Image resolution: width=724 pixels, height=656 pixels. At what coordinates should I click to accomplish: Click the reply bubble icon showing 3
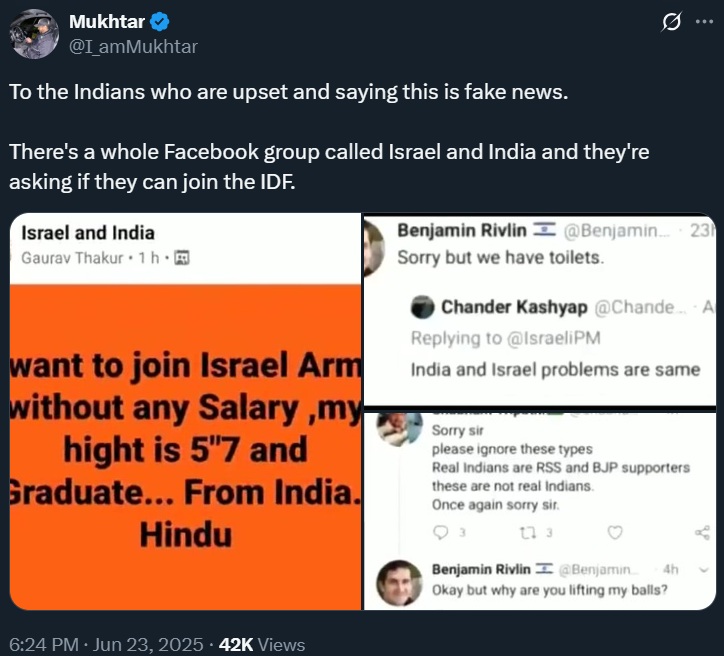[441, 532]
